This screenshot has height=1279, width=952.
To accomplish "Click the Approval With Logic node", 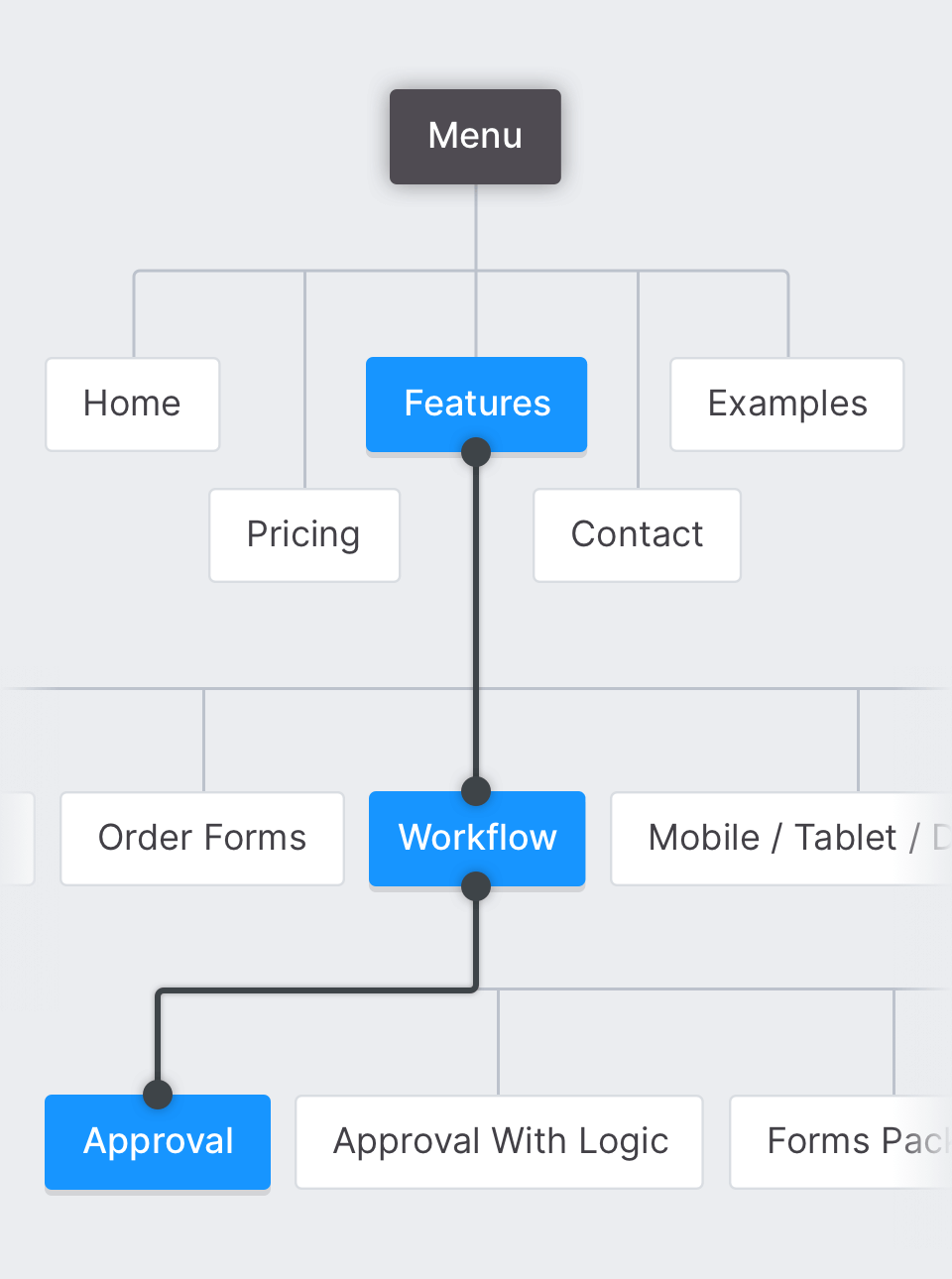I will tap(500, 1142).
